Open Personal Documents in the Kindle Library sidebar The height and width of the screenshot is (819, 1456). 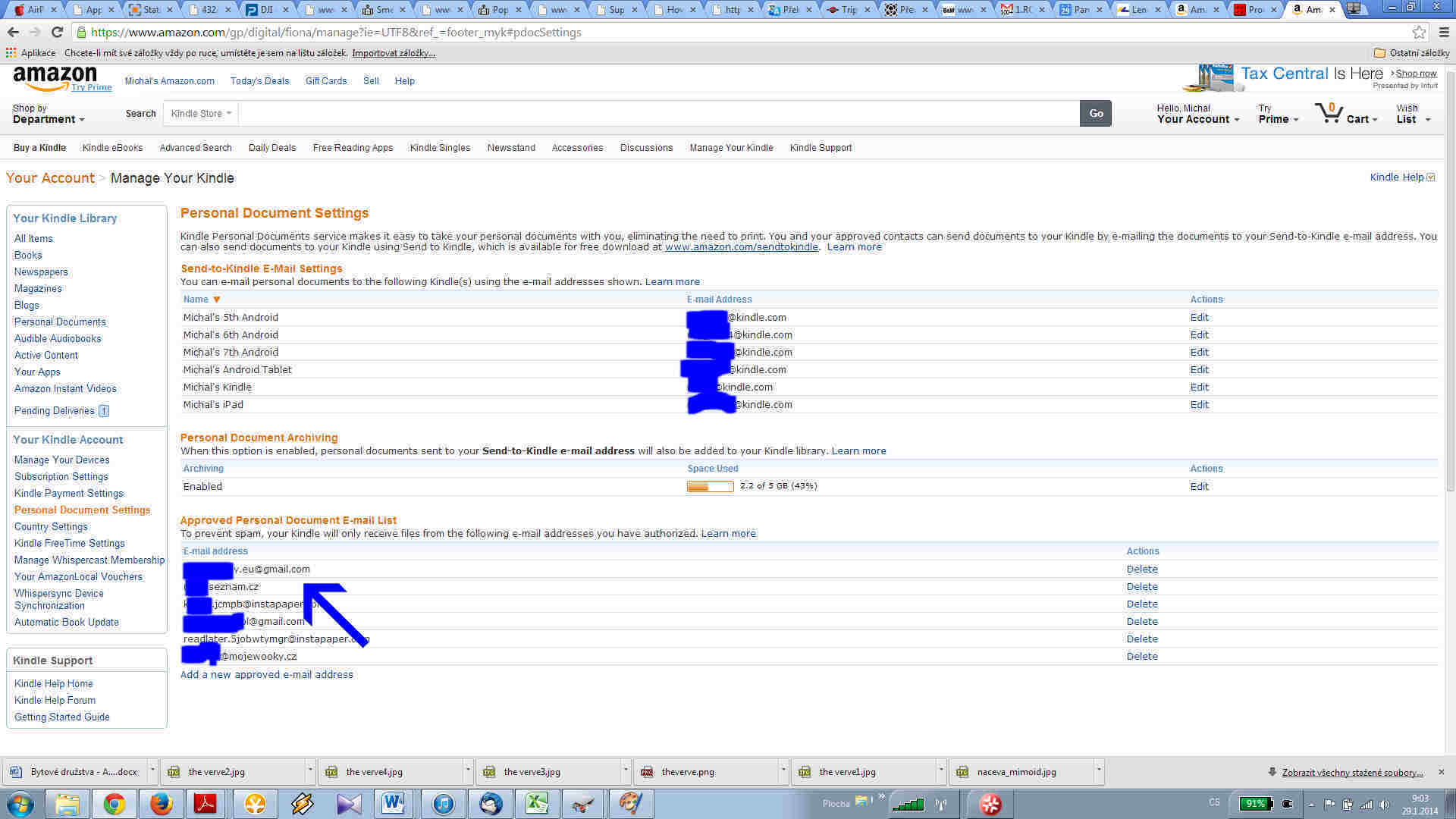coord(60,322)
